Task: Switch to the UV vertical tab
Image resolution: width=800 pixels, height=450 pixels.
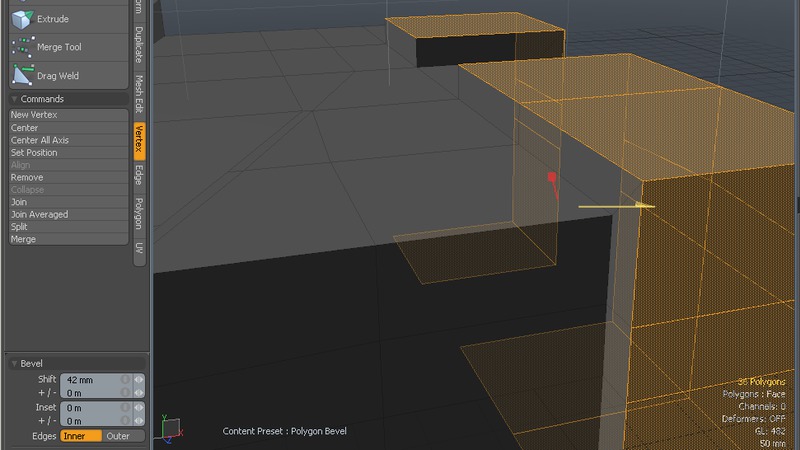Action: point(139,249)
